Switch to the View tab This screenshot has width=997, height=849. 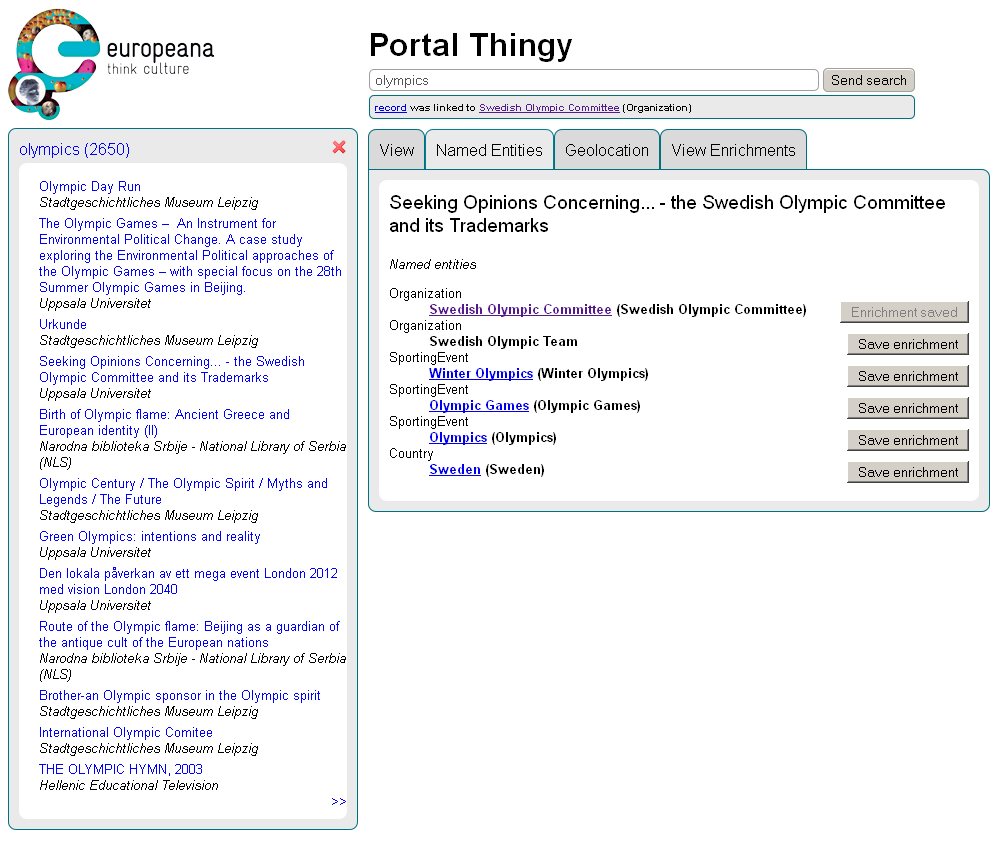point(396,151)
